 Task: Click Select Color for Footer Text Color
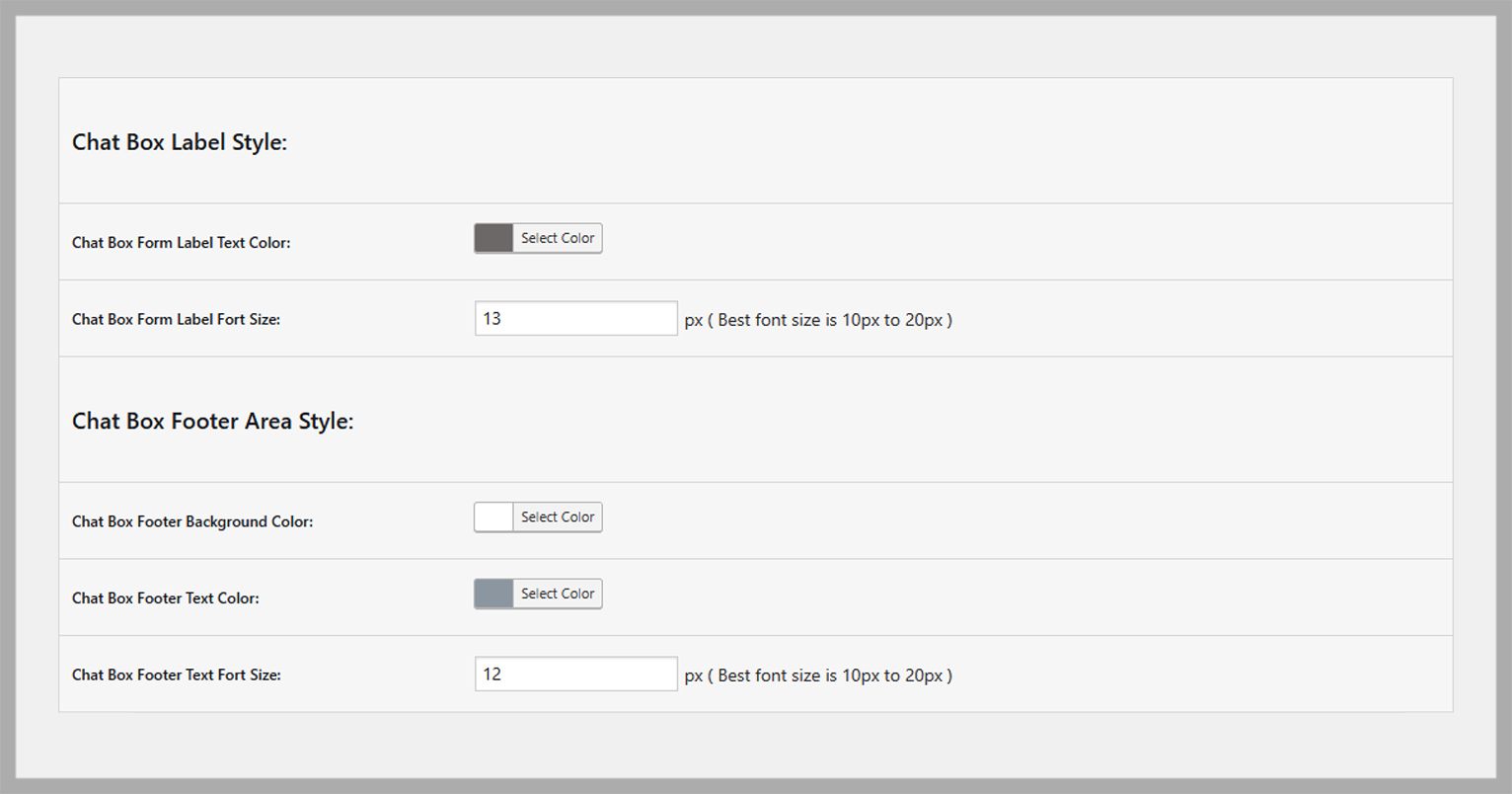tap(558, 594)
